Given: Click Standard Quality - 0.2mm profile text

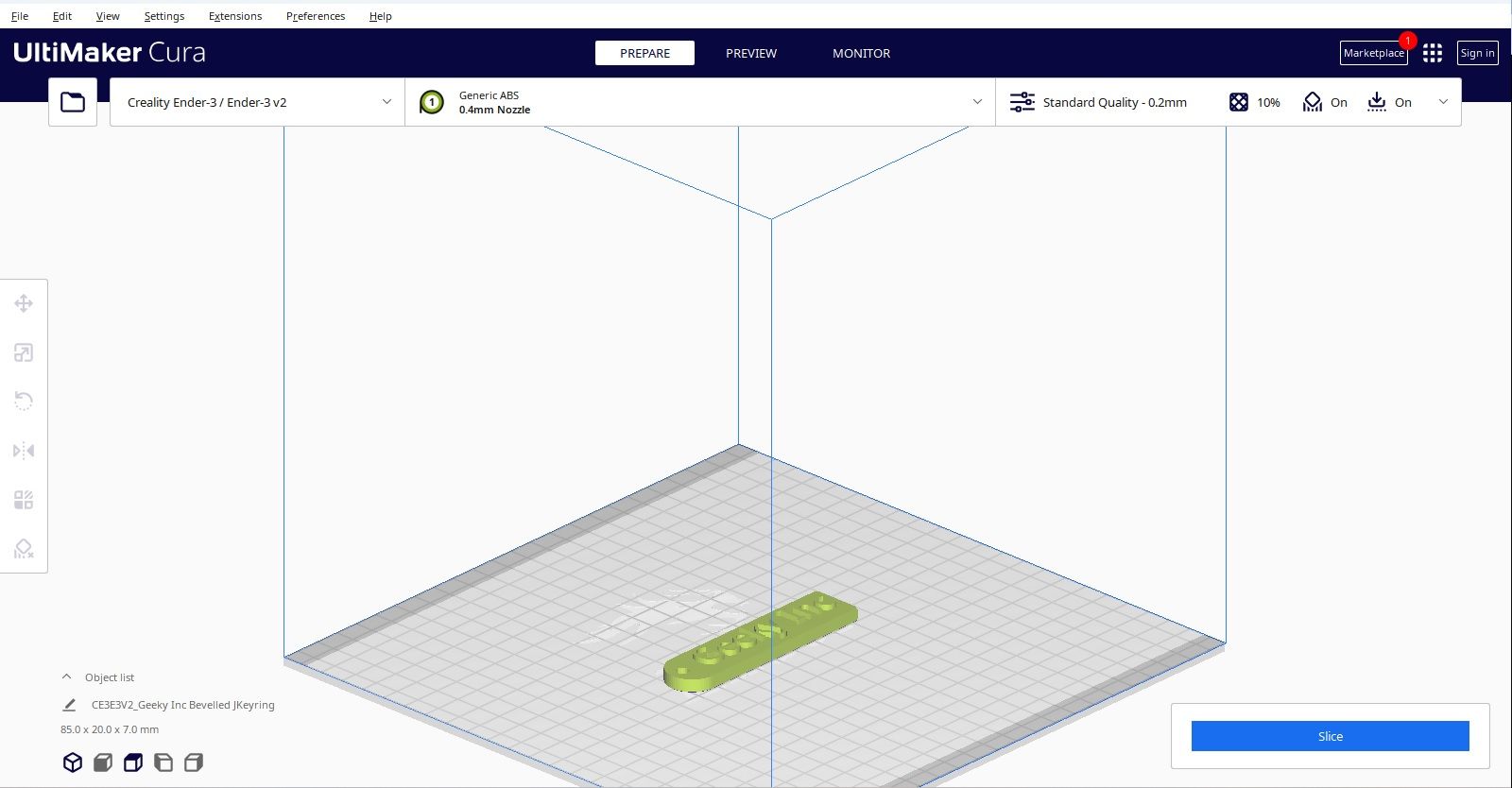Looking at the screenshot, I should click(1115, 102).
